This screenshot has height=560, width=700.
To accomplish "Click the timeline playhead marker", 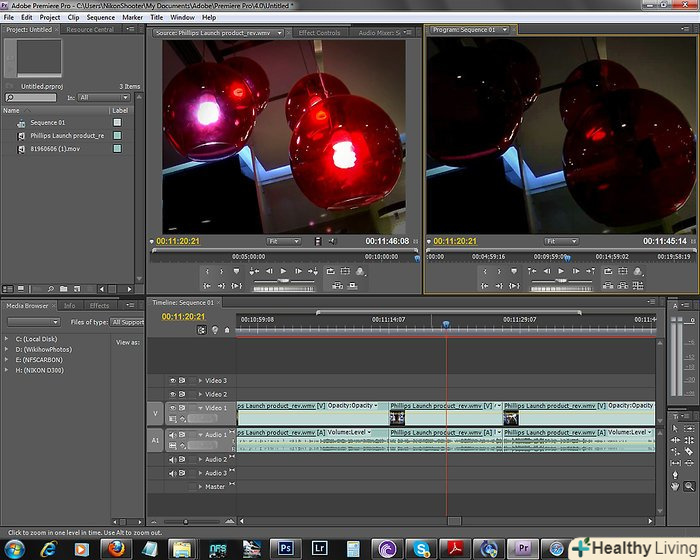I will click(x=446, y=323).
